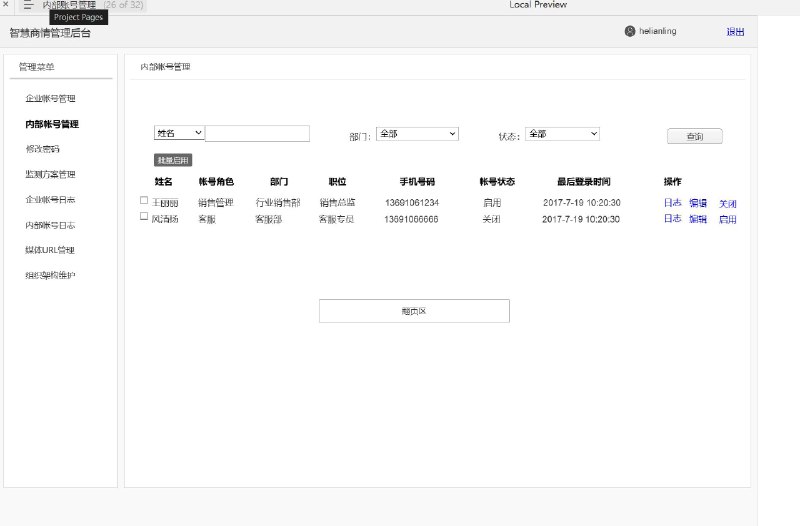
Task: Click the 帐号角色 column header
Action: coord(216,182)
